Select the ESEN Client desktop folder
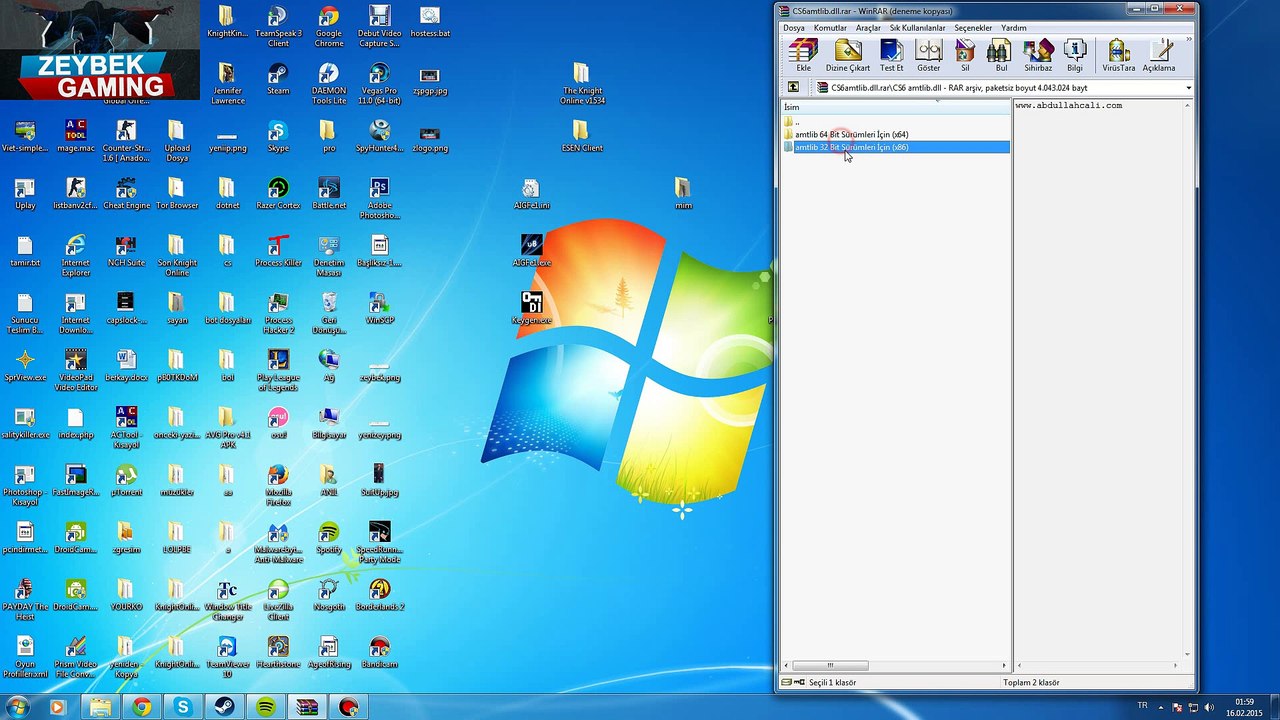Viewport: 1280px width, 720px height. click(x=582, y=137)
